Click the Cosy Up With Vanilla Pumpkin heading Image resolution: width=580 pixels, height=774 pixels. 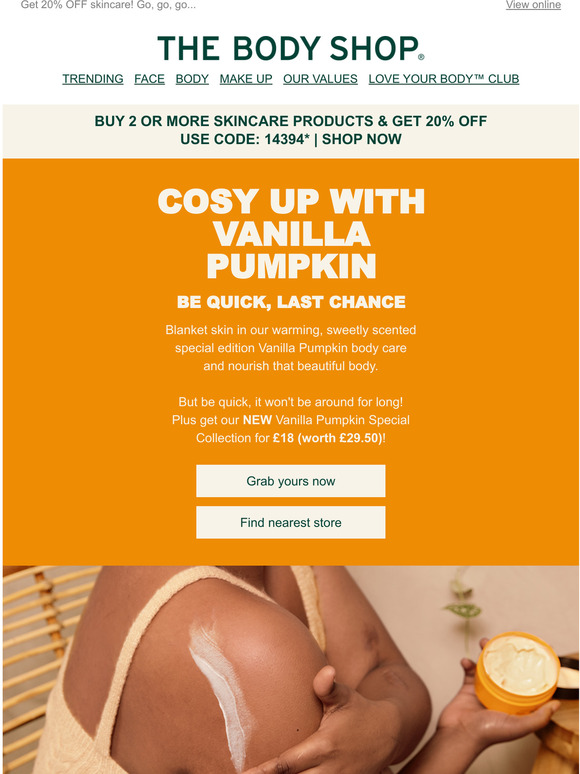tap(291, 233)
